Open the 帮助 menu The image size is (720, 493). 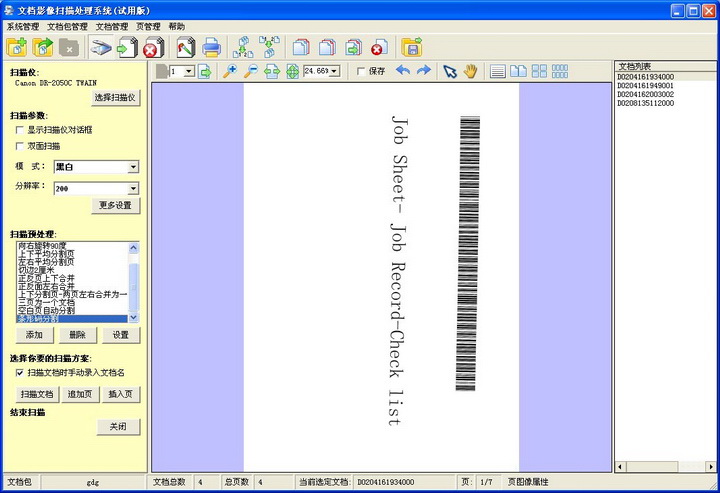coord(177,27)
